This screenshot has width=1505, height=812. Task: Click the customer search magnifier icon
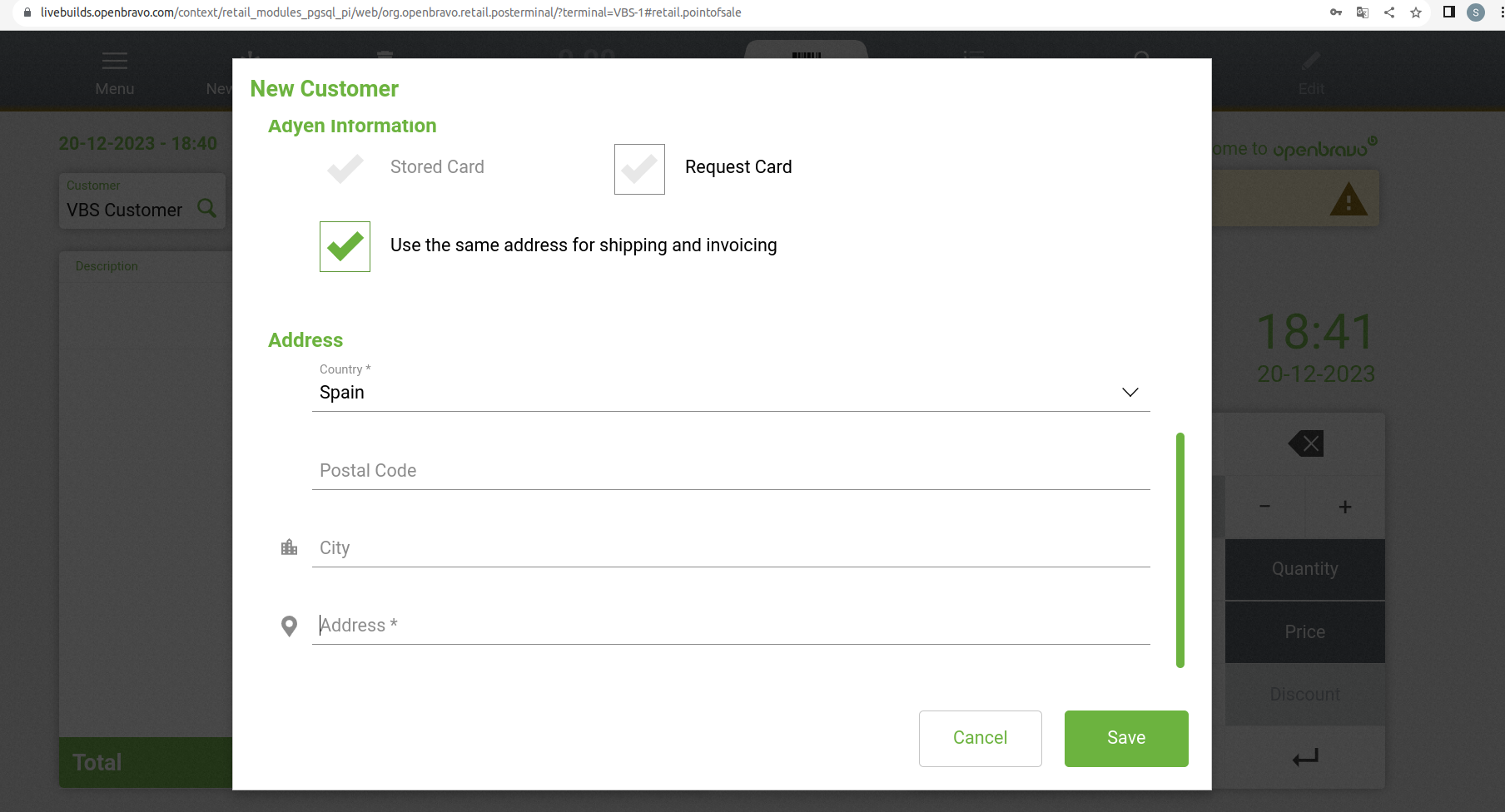[206, 208]
